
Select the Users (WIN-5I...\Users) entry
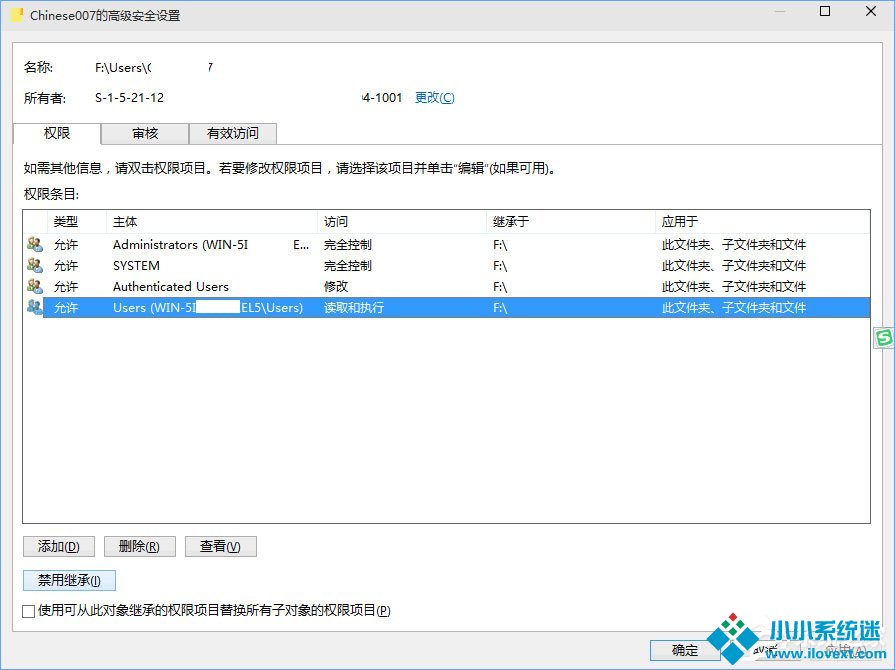pyautogui.click(x=447, y=308)
